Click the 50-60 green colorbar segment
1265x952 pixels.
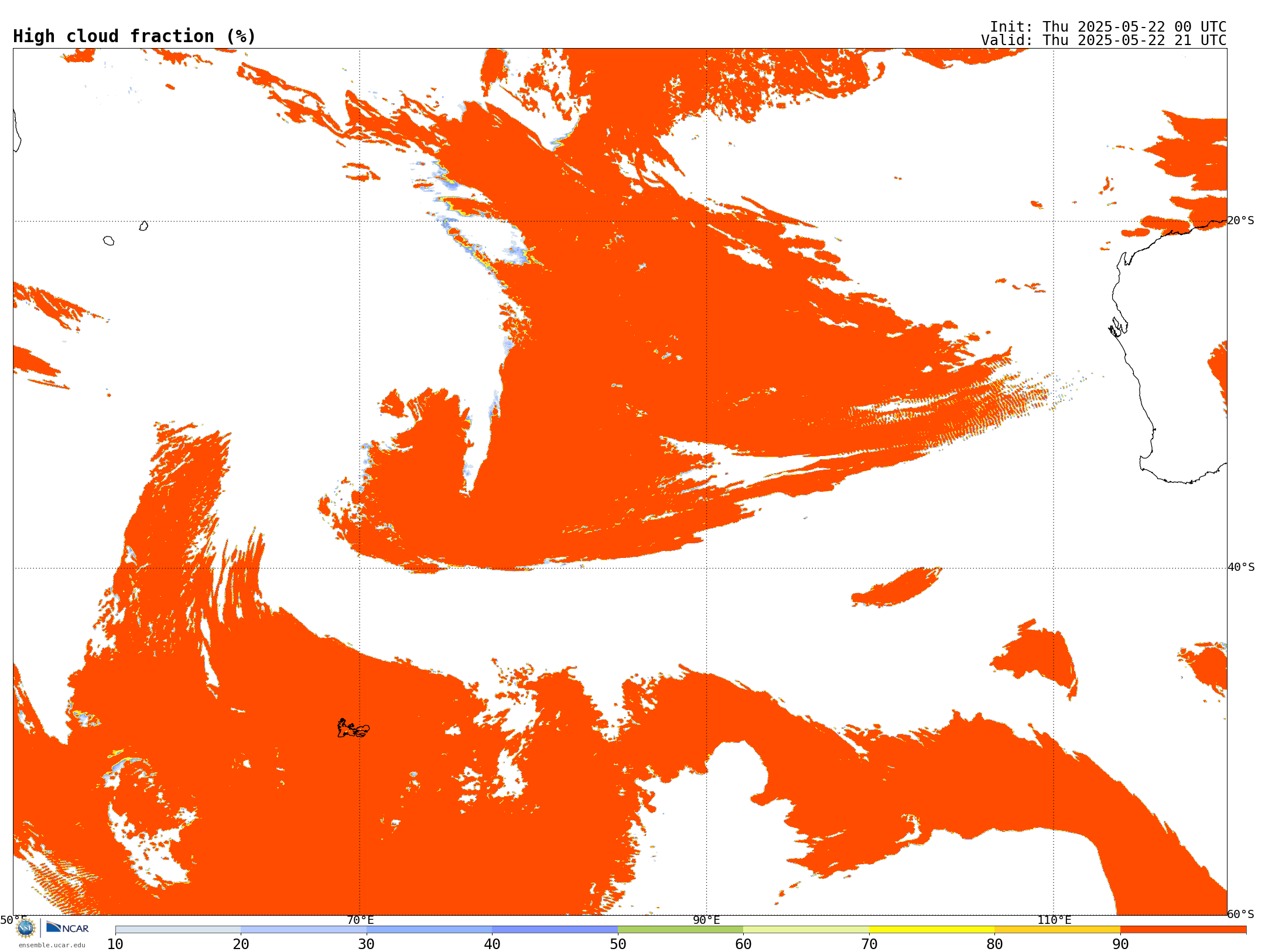click(681, 930)
